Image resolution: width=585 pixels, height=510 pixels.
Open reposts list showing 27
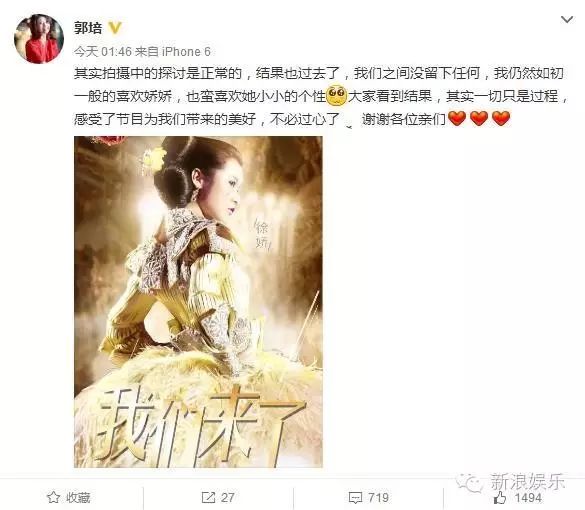point(218,497)
